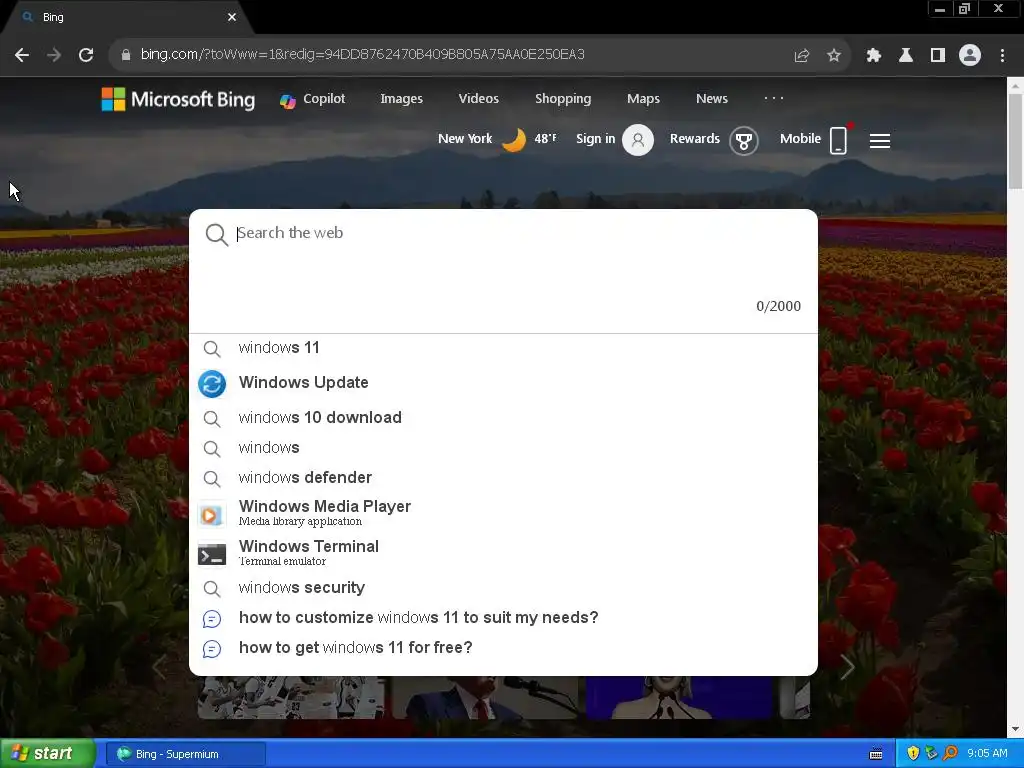Viewport: 1024px width, 768px height.
Task: Open the Mobile link
Action: 800,138
